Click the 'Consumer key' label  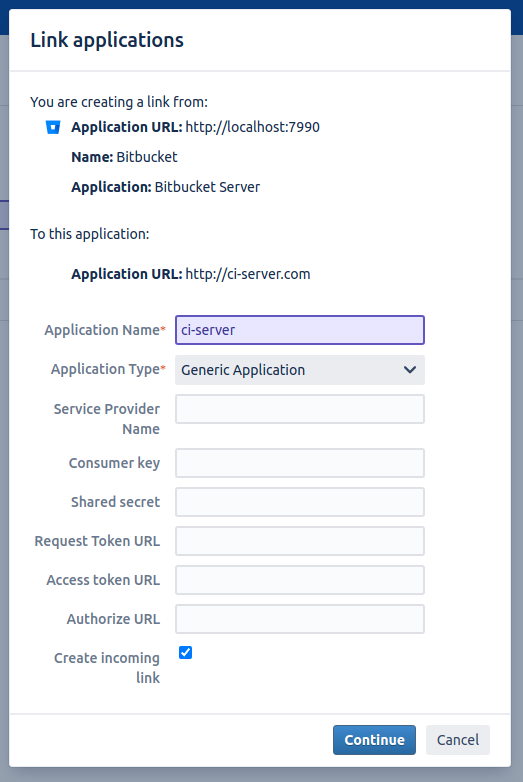point(114,463)
